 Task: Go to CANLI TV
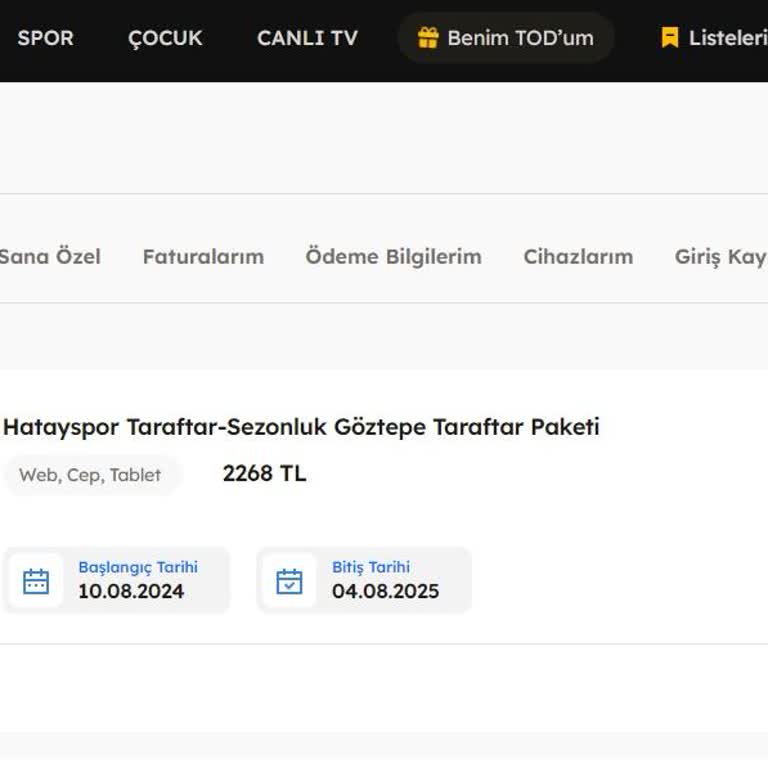pyautogui.click(x=308, y=38)
